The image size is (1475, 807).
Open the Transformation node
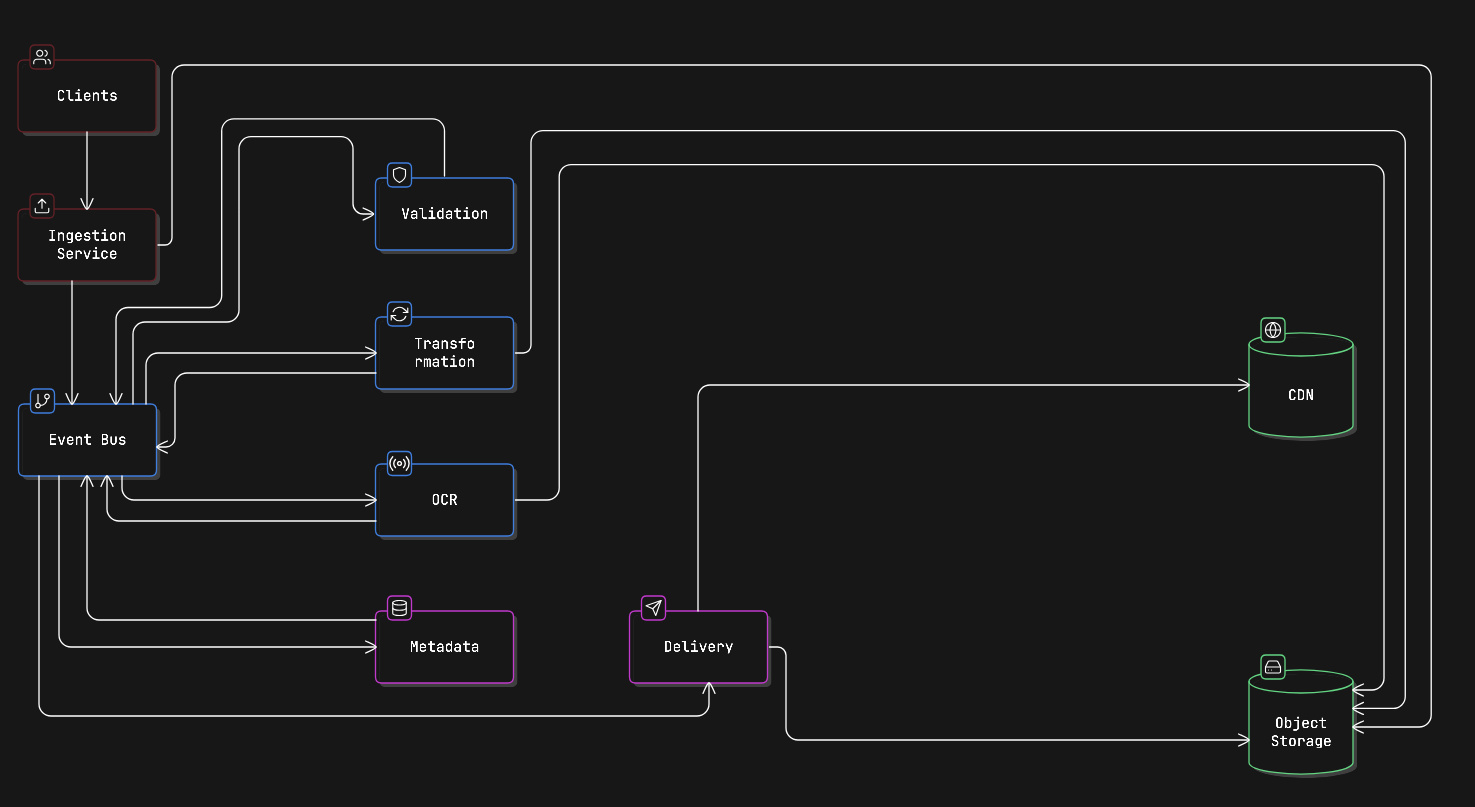coord(444,353)
